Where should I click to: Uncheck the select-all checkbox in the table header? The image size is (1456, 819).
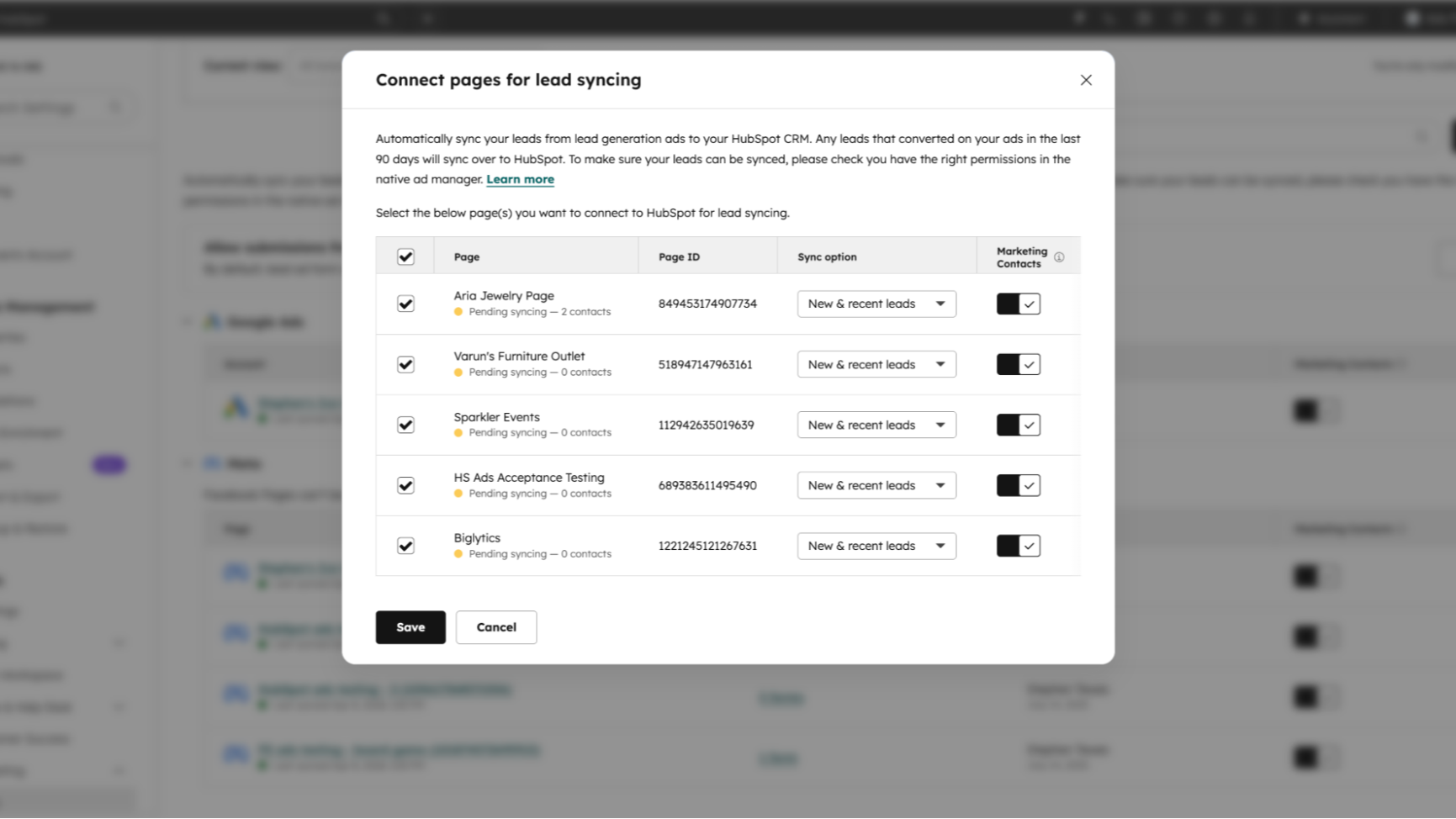405,256
